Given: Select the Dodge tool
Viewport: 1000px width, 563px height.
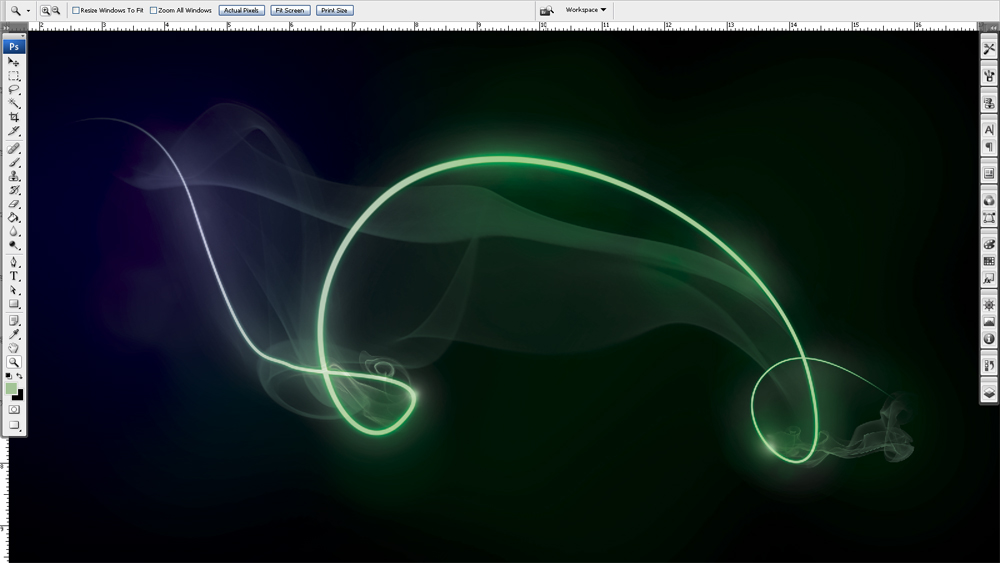Looking at the screenshot, I should click(13, 245).
